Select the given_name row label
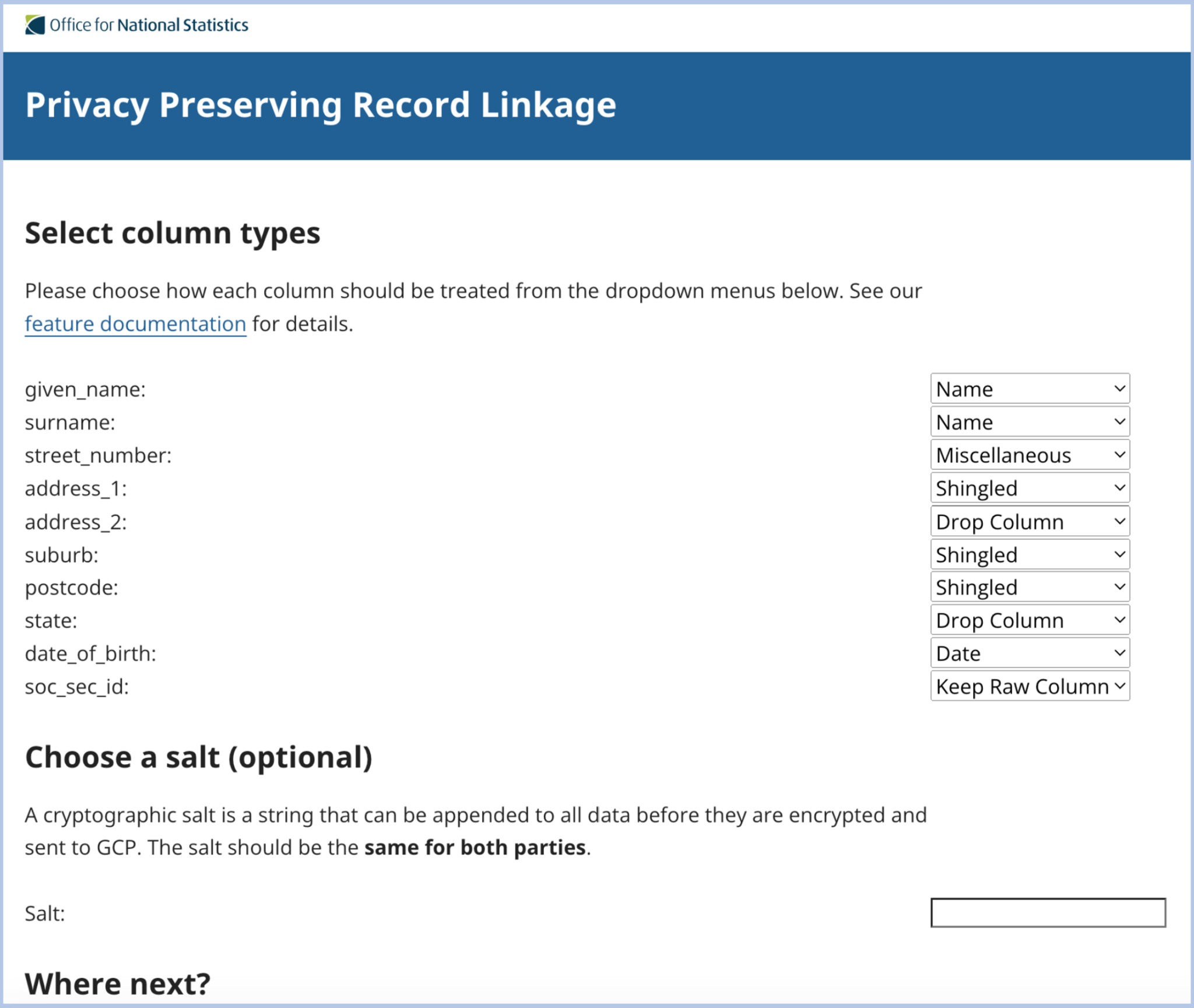The width and height of the screenshot is (1194, 1008). 86,388
